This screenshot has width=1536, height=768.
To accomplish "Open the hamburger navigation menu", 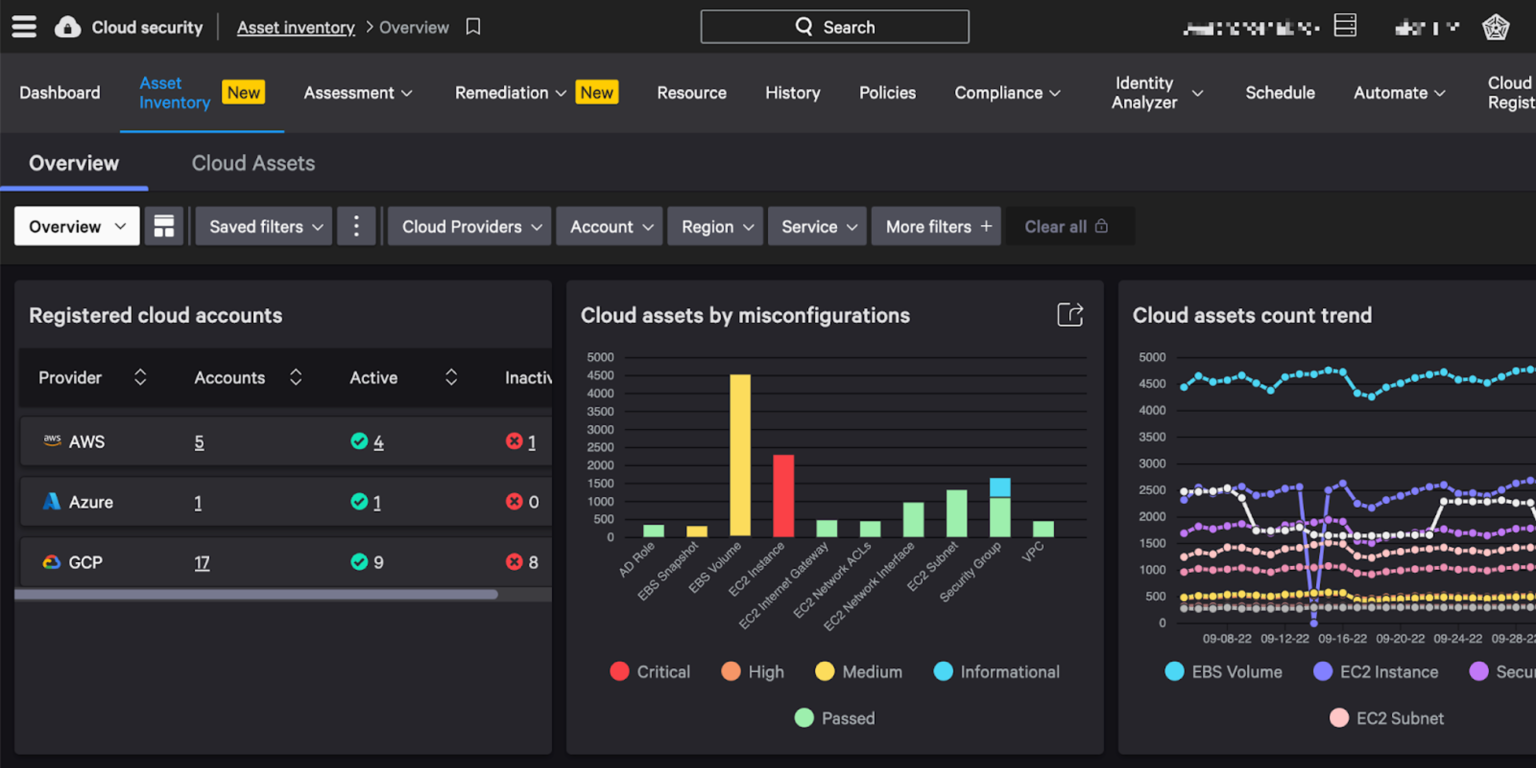I will (24, 26).
